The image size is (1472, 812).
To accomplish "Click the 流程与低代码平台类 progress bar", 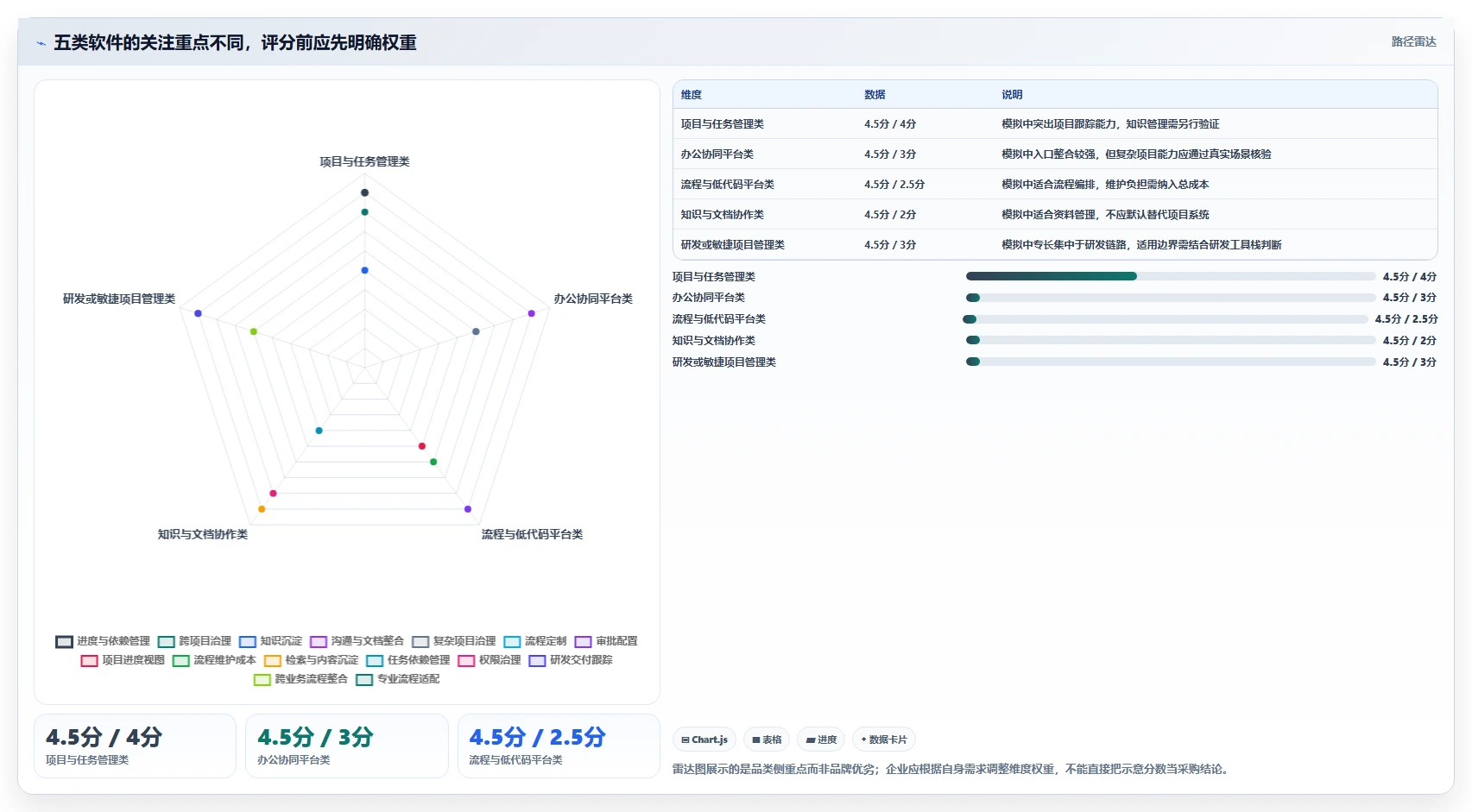I will pyautogui.click(x=1166, y=319).
